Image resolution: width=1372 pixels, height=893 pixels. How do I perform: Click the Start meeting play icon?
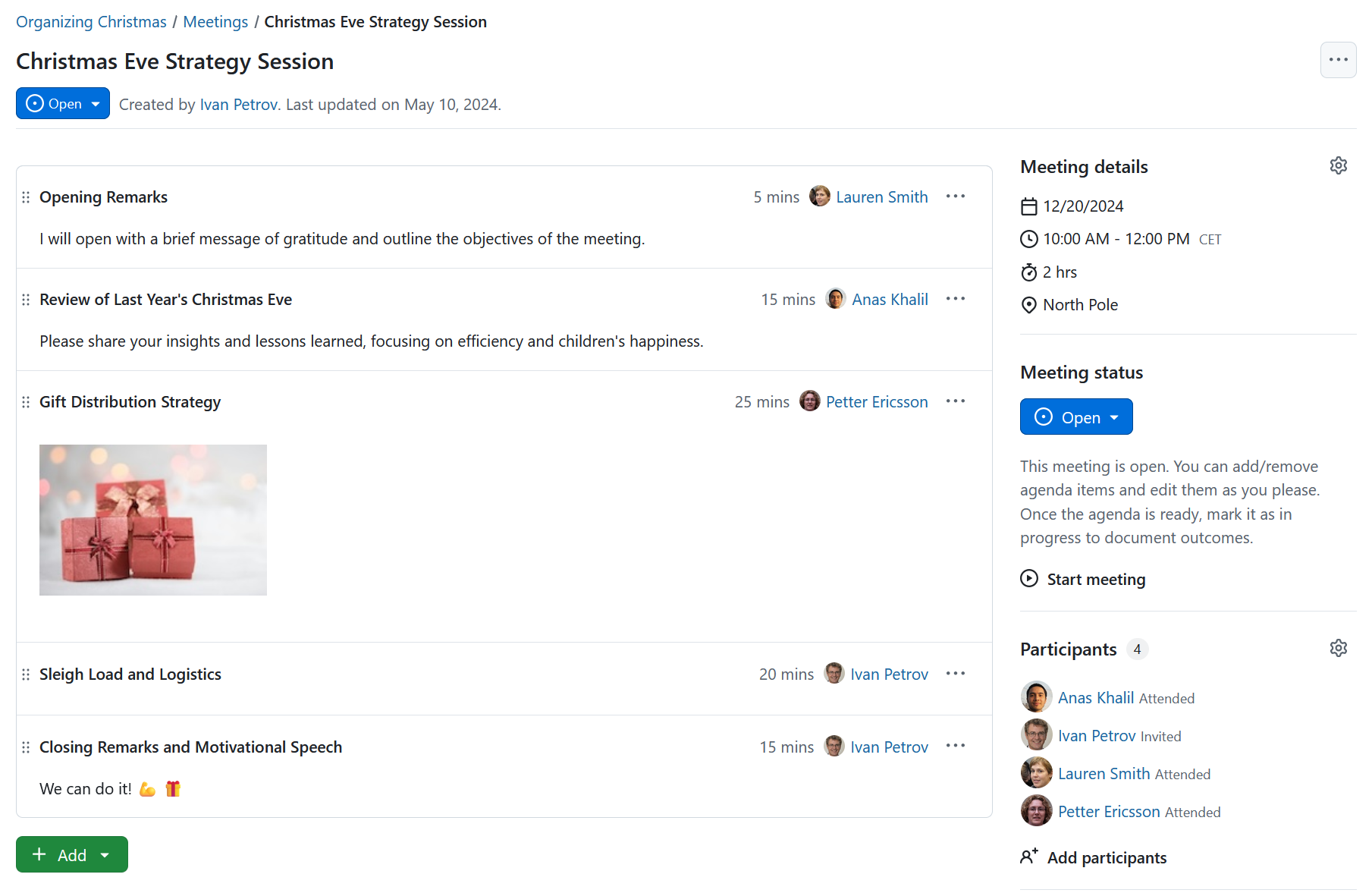[x=1029, y=578]
